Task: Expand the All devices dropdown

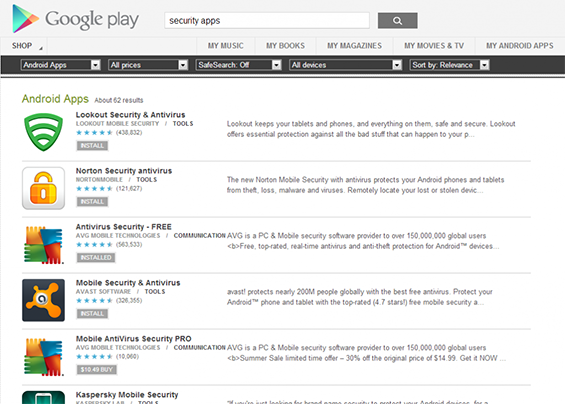Action: (x=346, y=65)
